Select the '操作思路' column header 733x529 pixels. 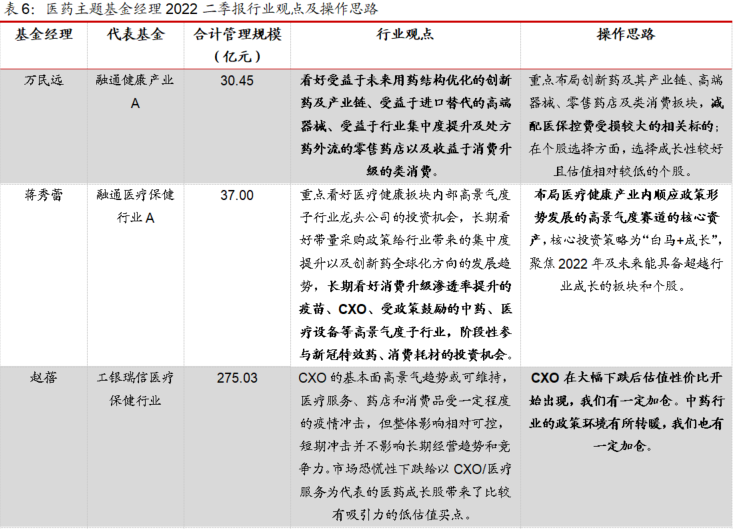626,34
